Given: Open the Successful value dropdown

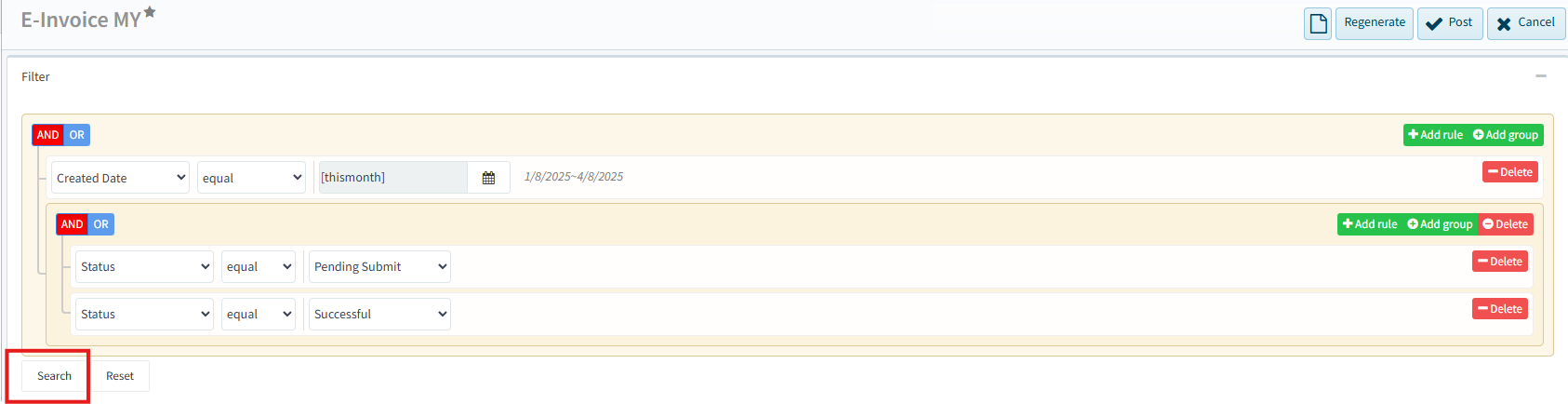Looking at the screenshot, I should point(379,315).
